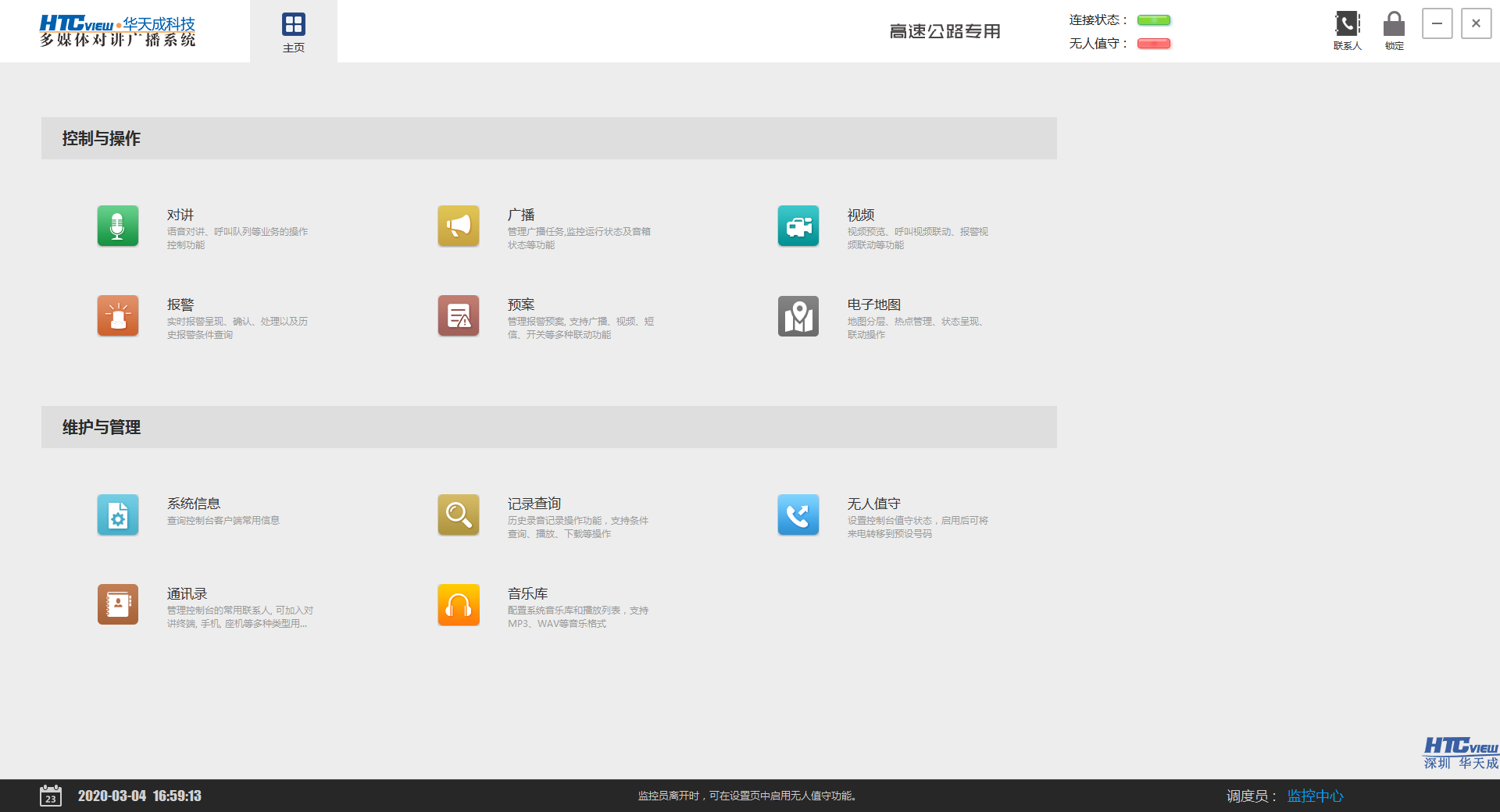The image size is (1500, 812).
Task: Click the brown Address Book (通讯录) icon
Action: [118, 604]
